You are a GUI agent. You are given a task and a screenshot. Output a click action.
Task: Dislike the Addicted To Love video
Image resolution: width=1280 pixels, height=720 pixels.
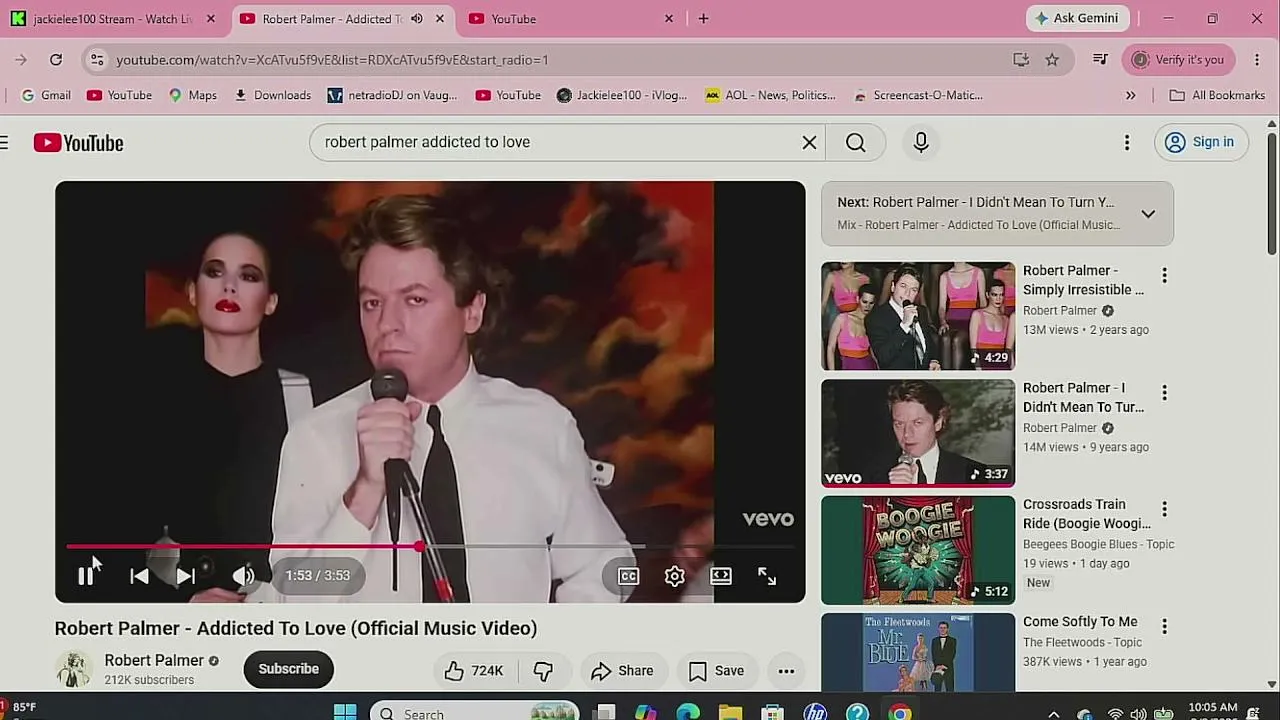(x=543, y=671)
